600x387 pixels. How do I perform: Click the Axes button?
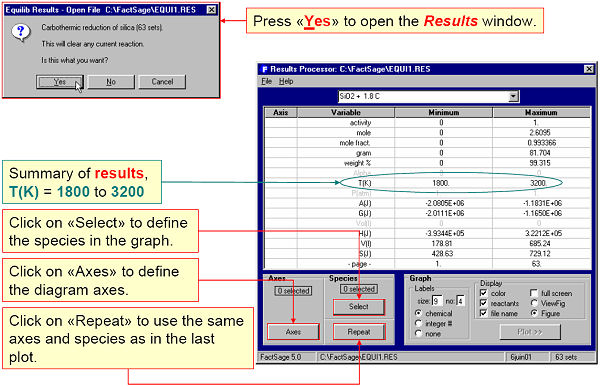293,332
